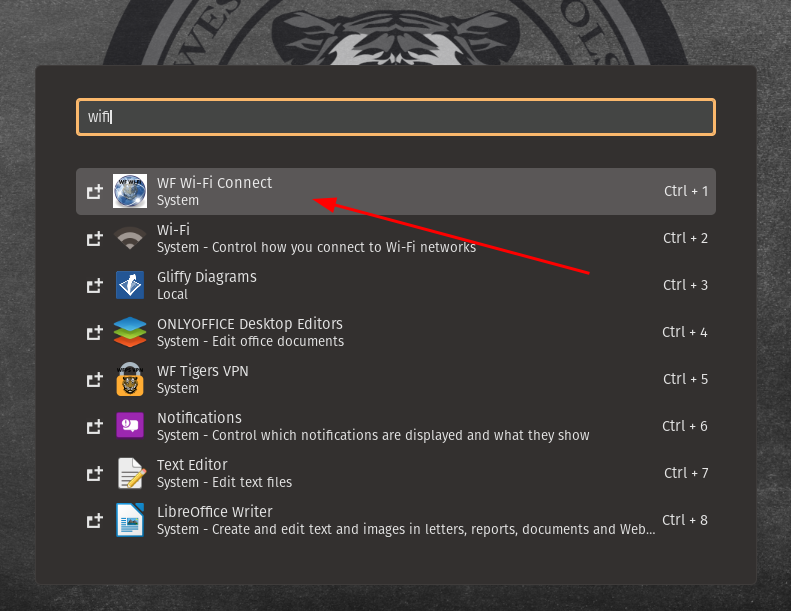Image resolution: width=791 pixels, height=611 pixels.
Task: Click the Ctrl + 5 shortcut label
Action: [x=686, y=379]
